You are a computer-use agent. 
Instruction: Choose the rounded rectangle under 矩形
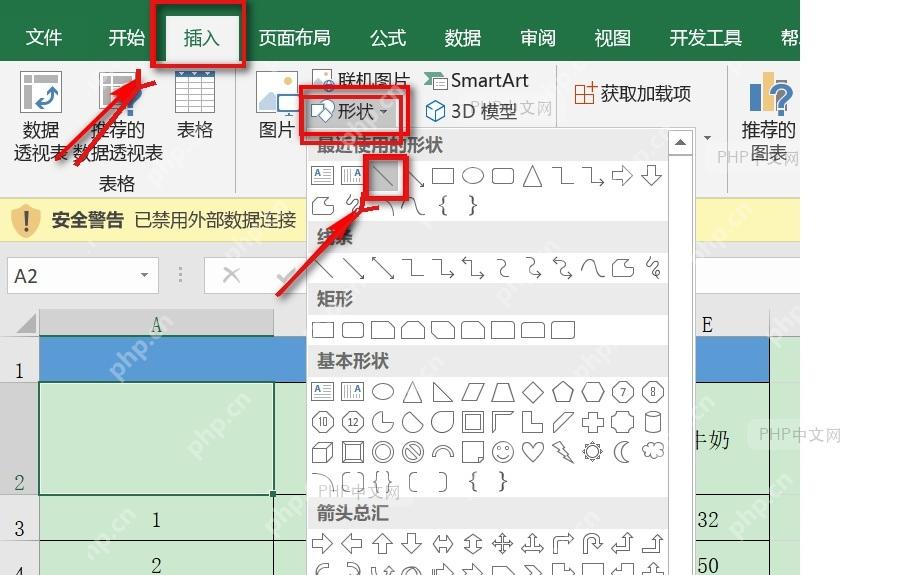click(x=353, y=330)
